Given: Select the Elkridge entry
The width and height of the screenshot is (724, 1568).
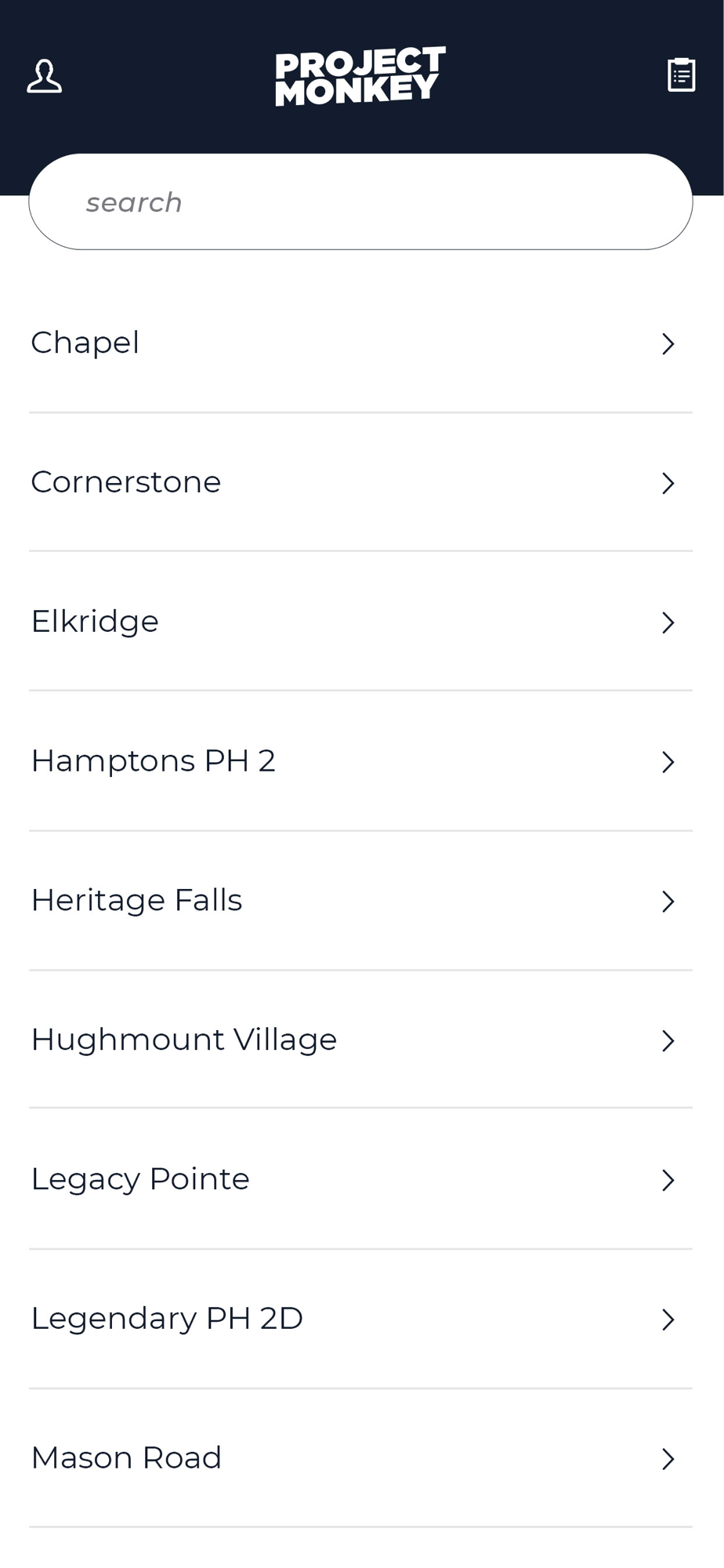Looking at the screenshot, I should click(360, 622).
